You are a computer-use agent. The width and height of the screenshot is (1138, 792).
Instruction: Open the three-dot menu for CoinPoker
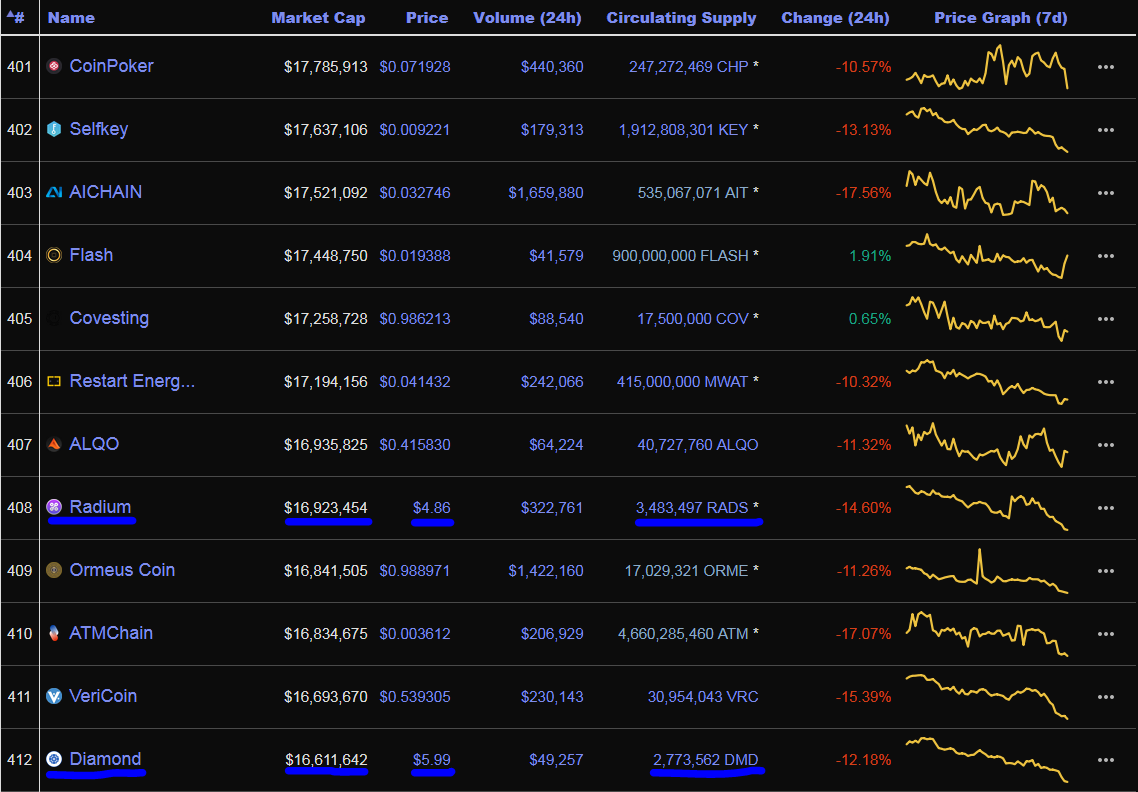pyautogui.click(x=1106, y=67)
